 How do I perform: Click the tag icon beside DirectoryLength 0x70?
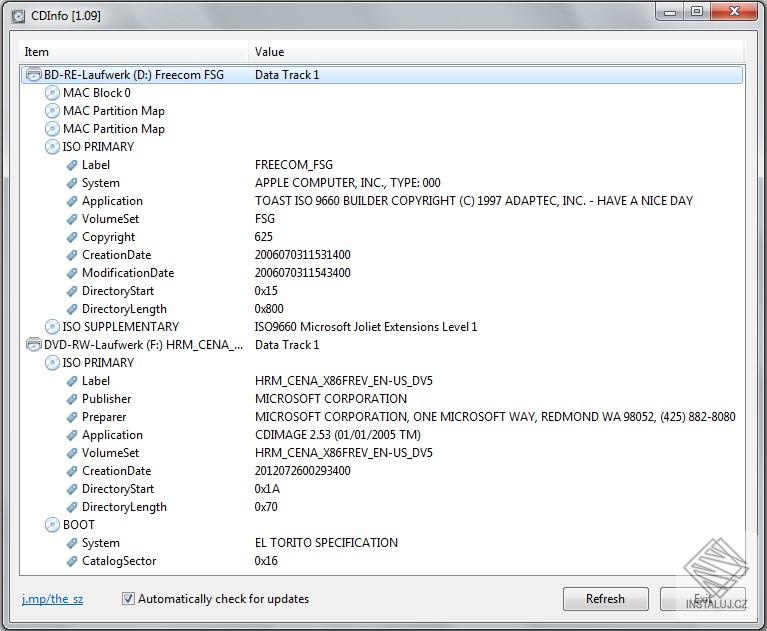(72, 507)
